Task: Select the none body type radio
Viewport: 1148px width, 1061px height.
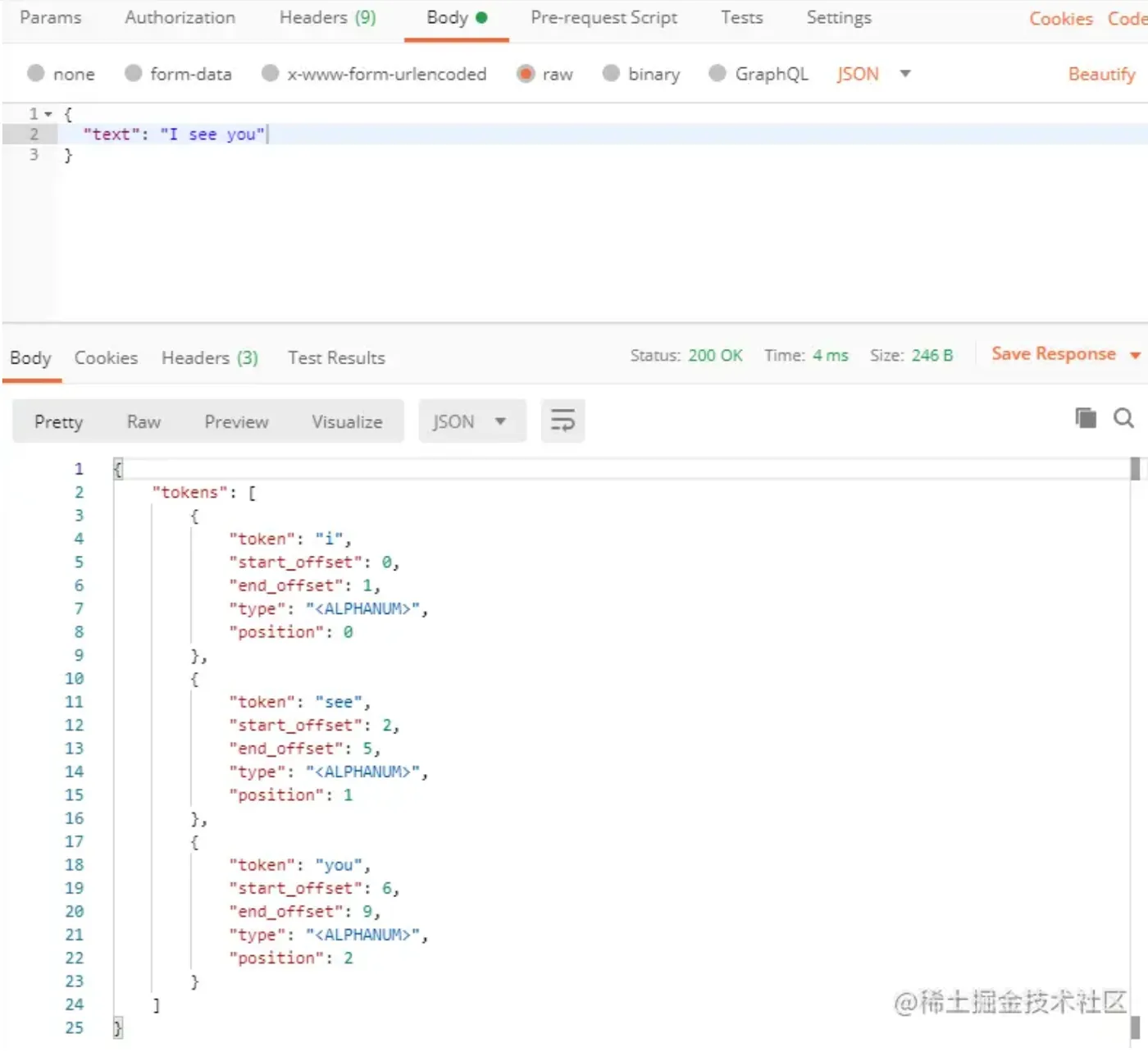Action: [x=35, y=73]
